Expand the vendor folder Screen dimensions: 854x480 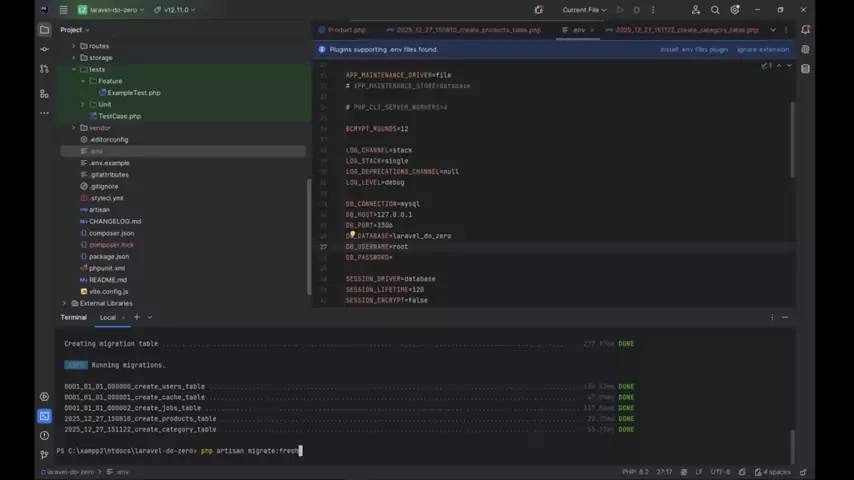74,128
